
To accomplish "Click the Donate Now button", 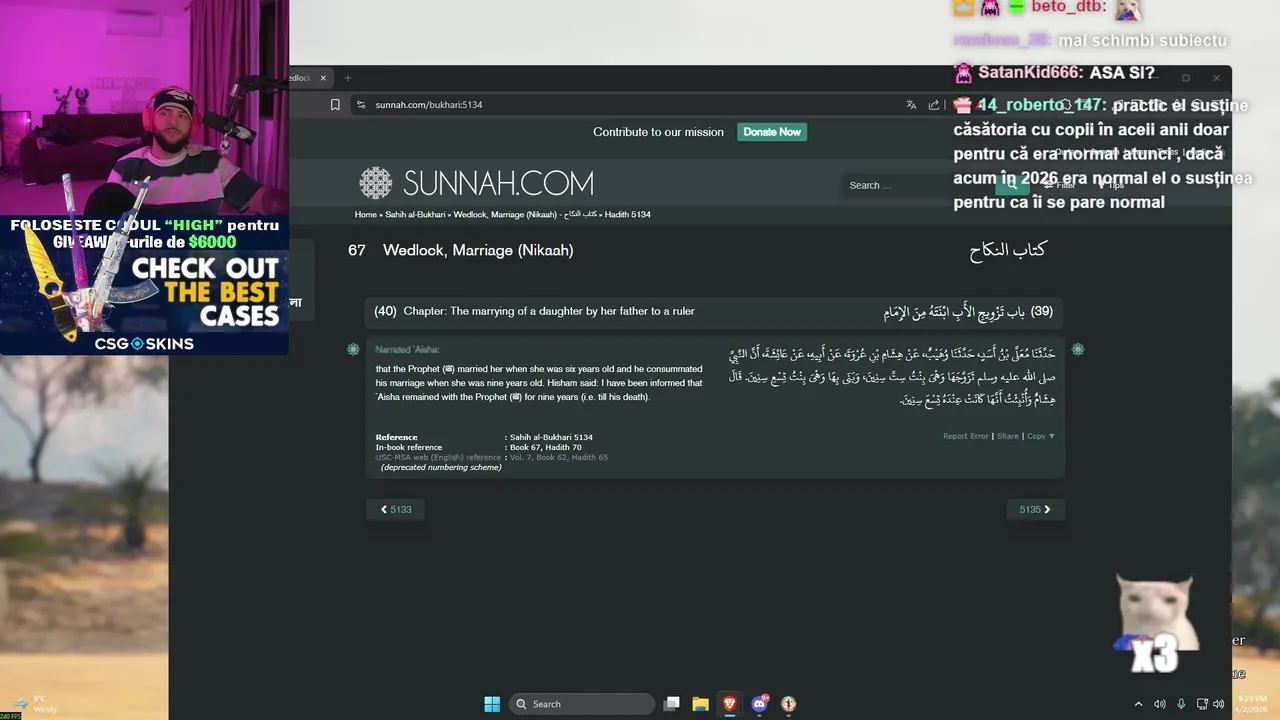I will tap(772, 132).
